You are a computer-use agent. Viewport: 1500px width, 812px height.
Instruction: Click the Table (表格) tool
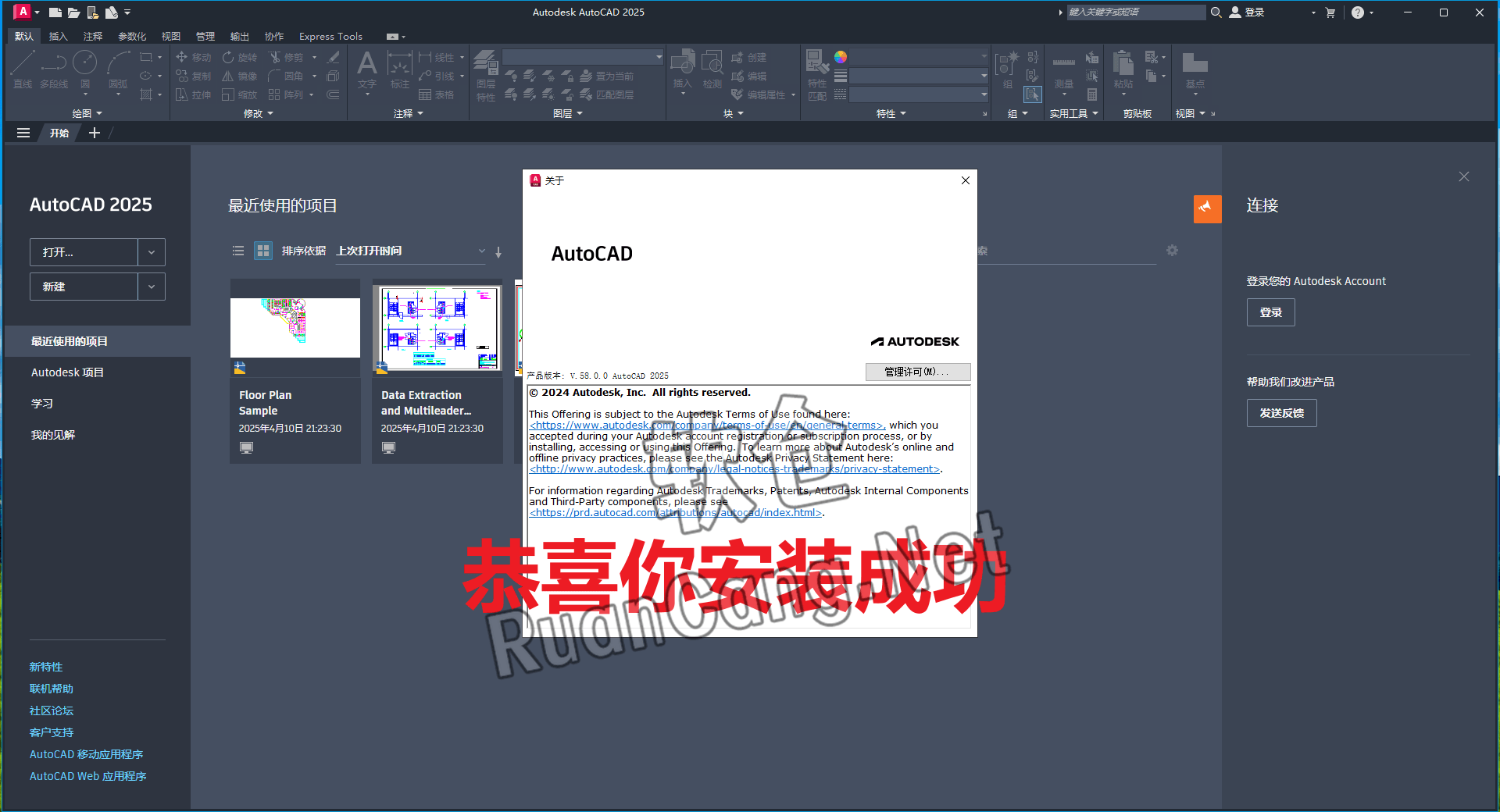pyautogui.click(x=436, y=94)
